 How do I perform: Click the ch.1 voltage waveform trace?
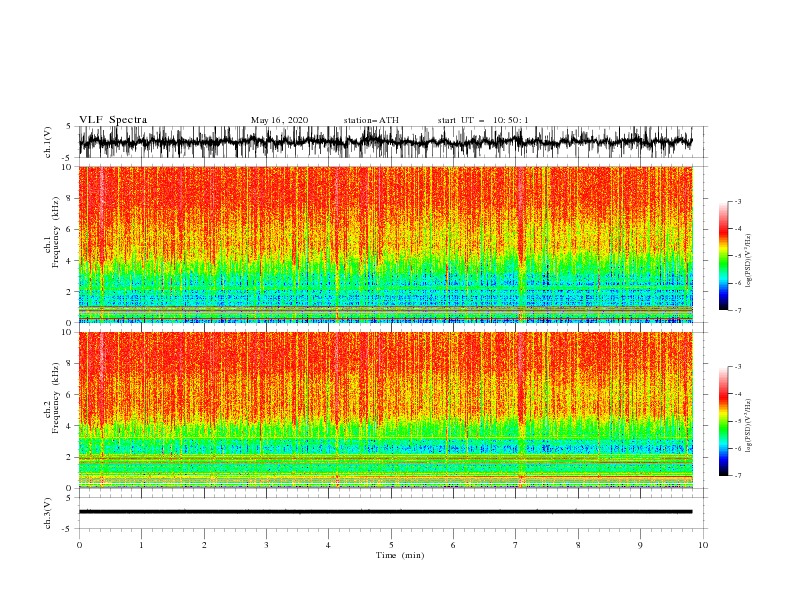coord(385,141)
